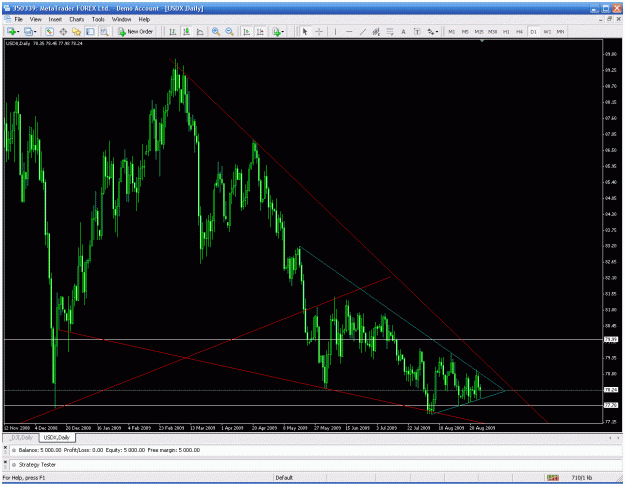Toggle chart auto scroll

coord(247,31)
